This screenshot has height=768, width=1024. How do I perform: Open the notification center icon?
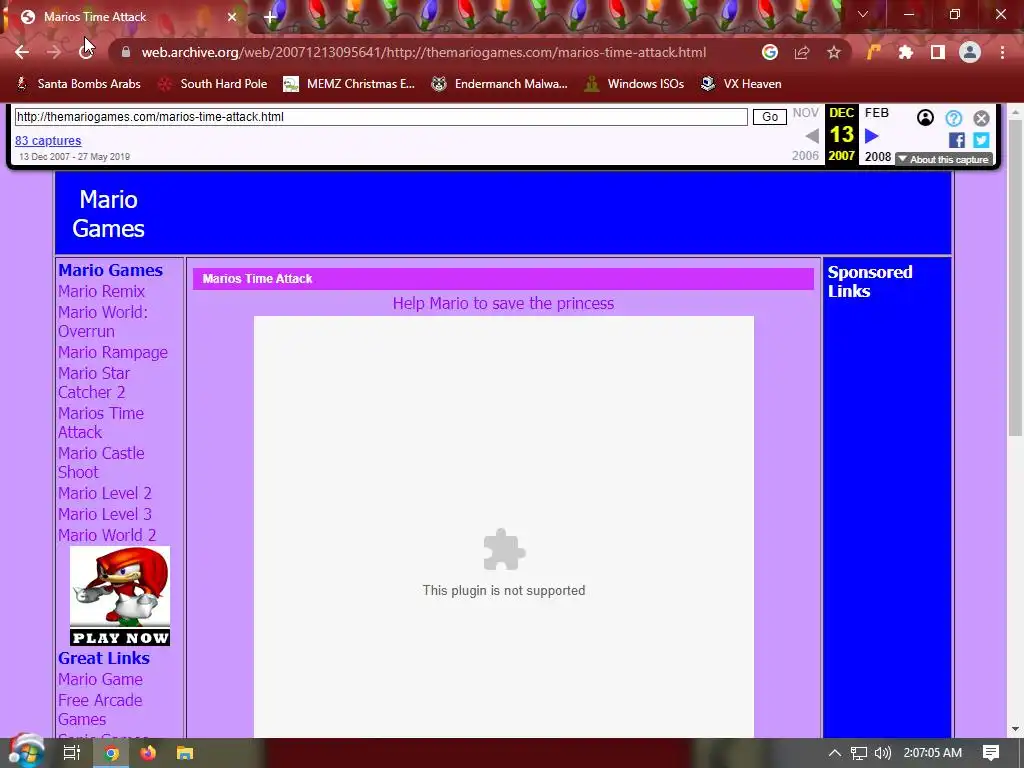(991, 753)
